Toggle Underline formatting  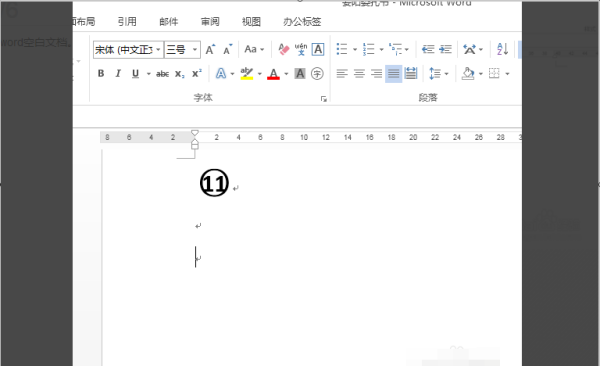135,74
